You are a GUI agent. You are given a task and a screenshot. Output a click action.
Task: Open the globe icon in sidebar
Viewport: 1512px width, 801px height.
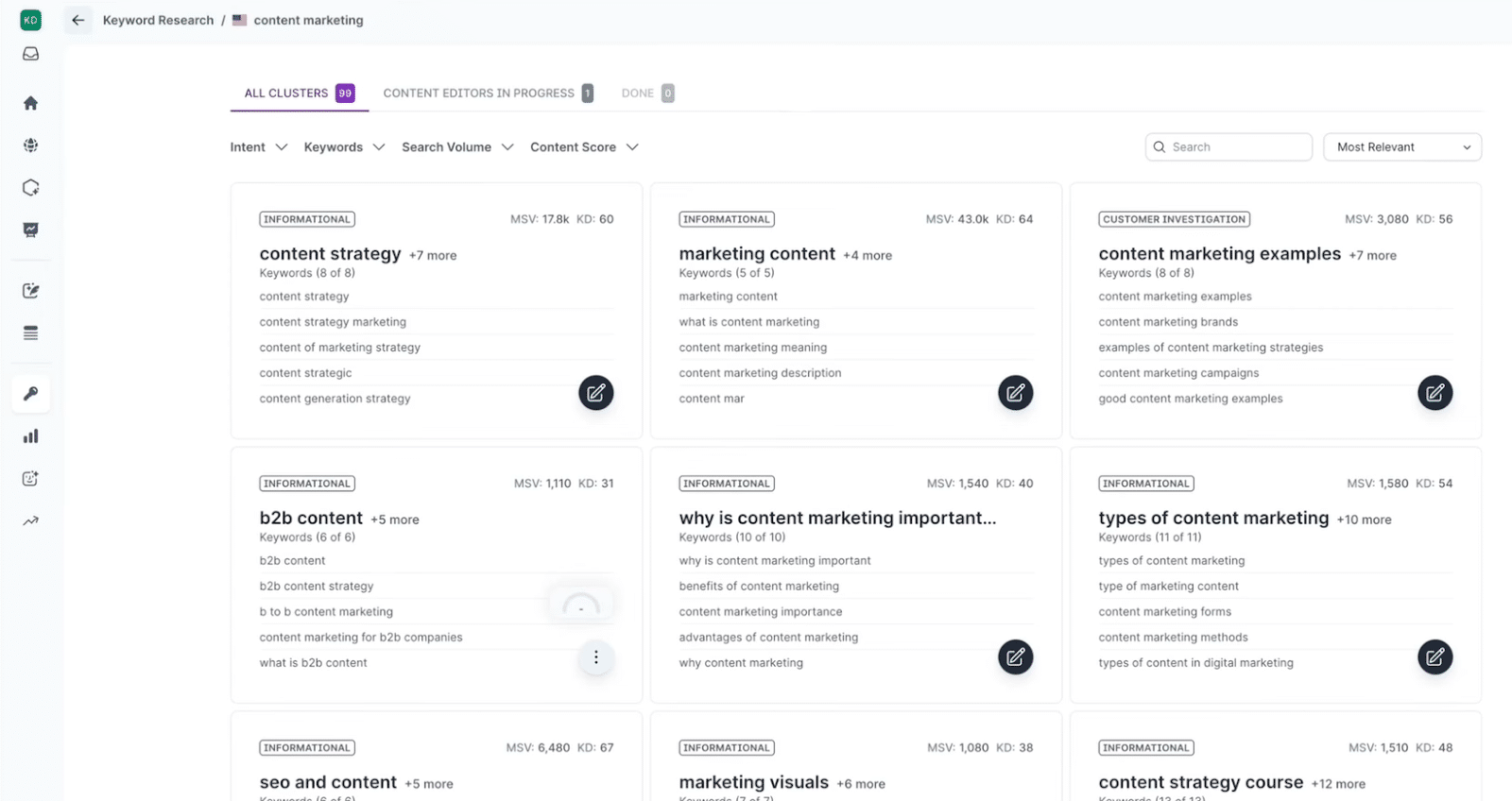pyautogui.click(x=30, y=145)
